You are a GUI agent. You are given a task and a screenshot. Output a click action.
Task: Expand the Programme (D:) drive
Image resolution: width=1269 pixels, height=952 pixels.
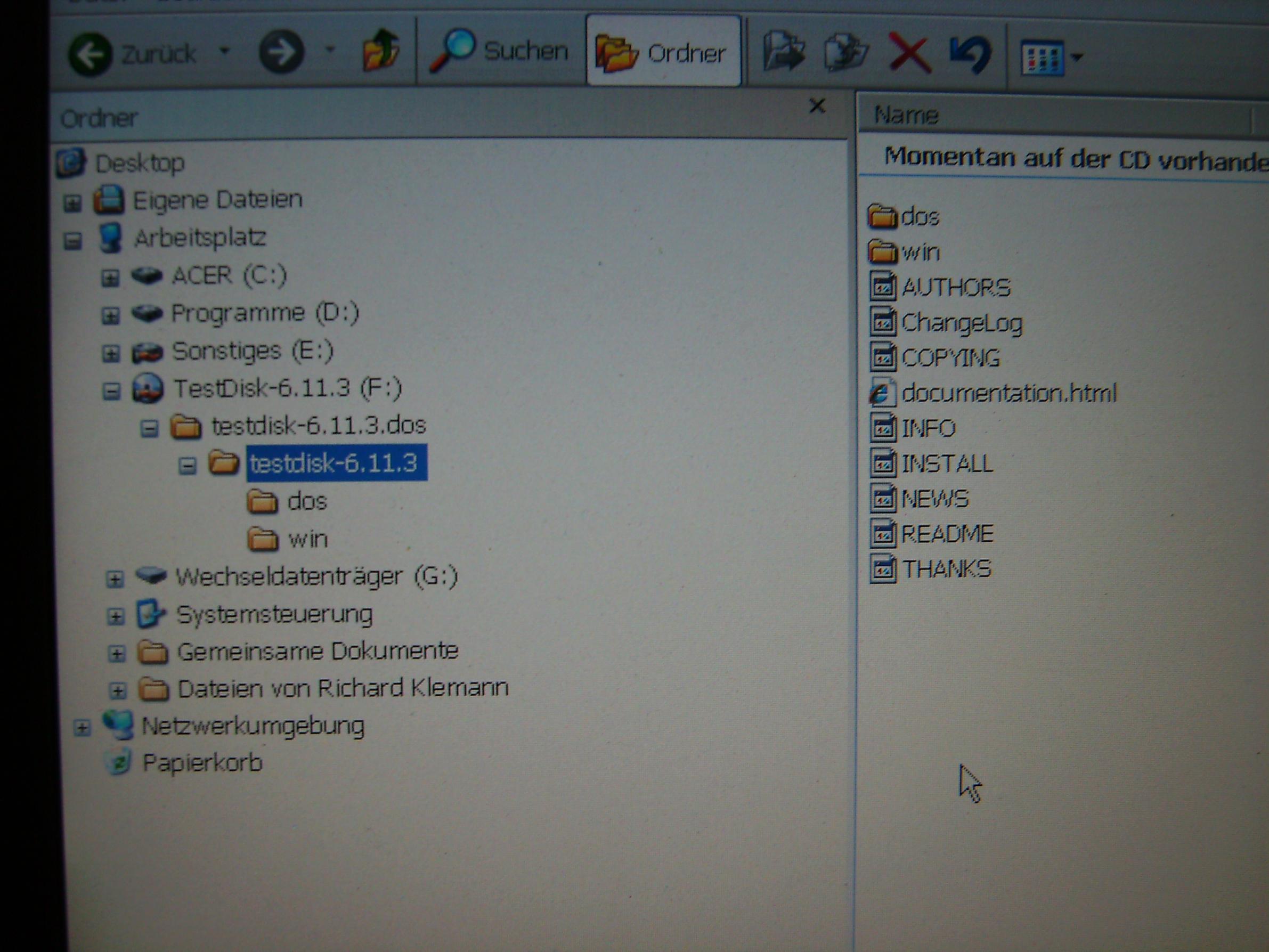(110, 315)
